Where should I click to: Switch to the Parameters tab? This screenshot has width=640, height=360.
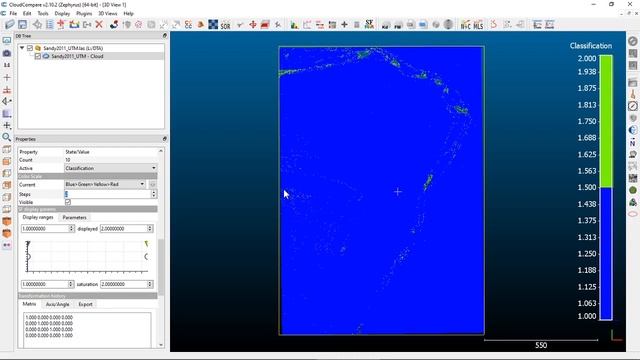tap(74, 218)
